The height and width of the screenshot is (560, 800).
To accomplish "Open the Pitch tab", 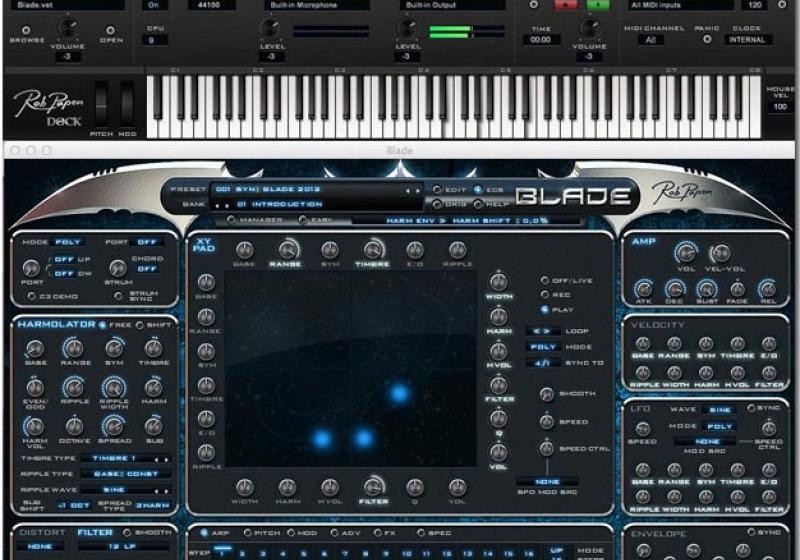I will click(248, 532).
